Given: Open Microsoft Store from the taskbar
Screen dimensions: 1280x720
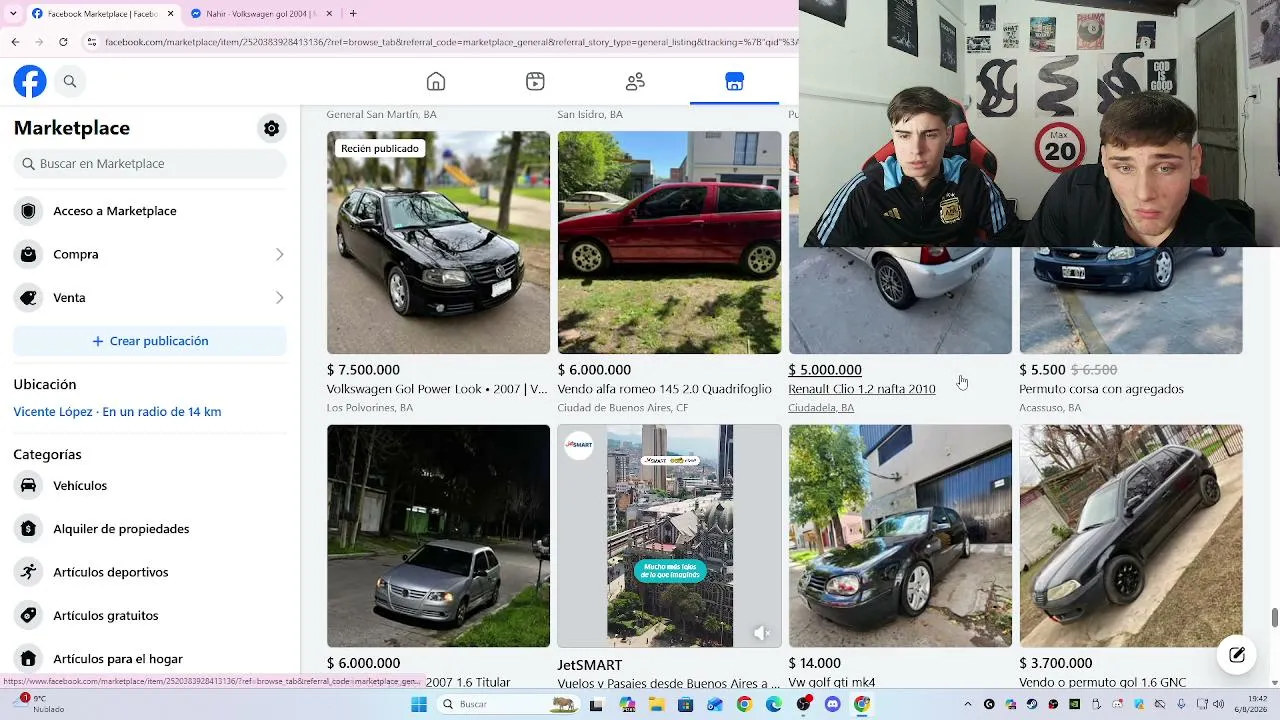Looking at the screenshot, I should click(x=686, y=705).
